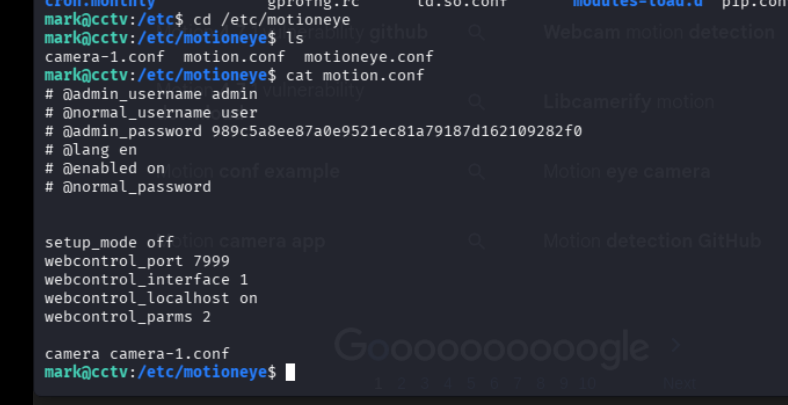Click the admin password hash value
788x405 pixels.
pos(397,131)
